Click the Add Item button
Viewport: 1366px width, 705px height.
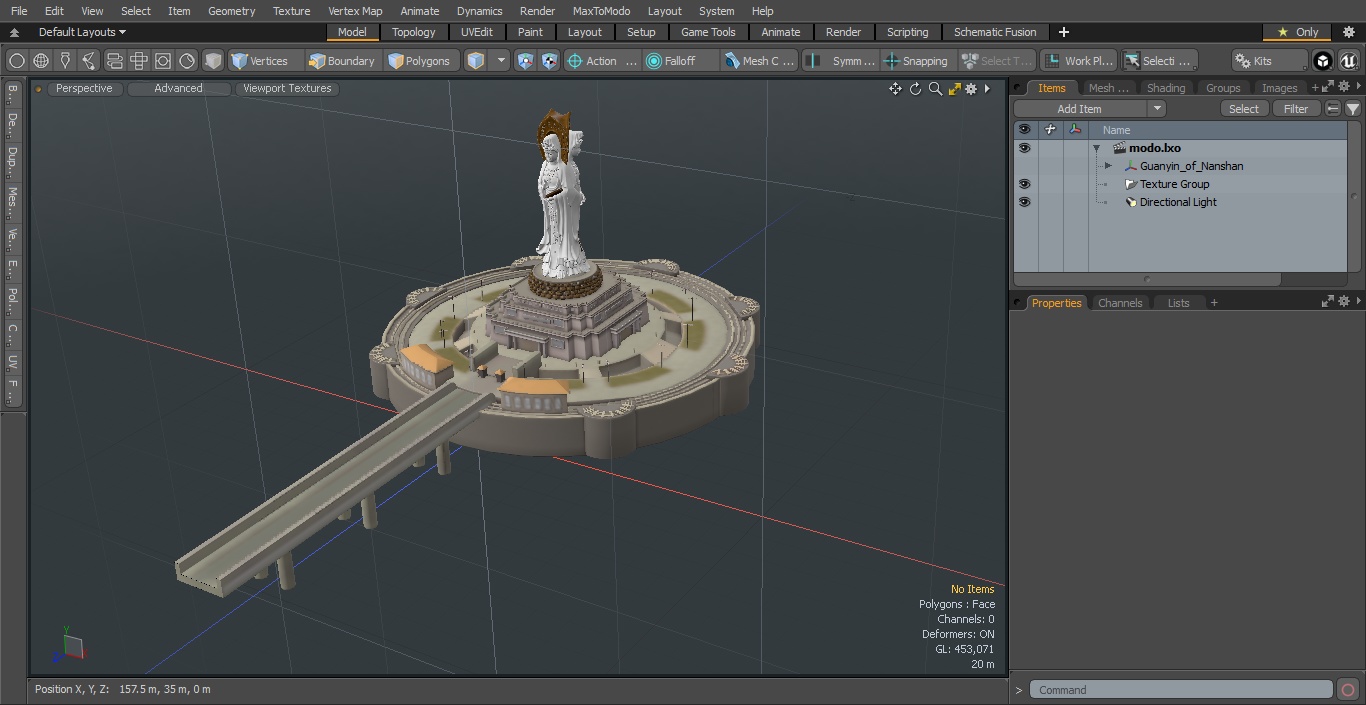1079,109
